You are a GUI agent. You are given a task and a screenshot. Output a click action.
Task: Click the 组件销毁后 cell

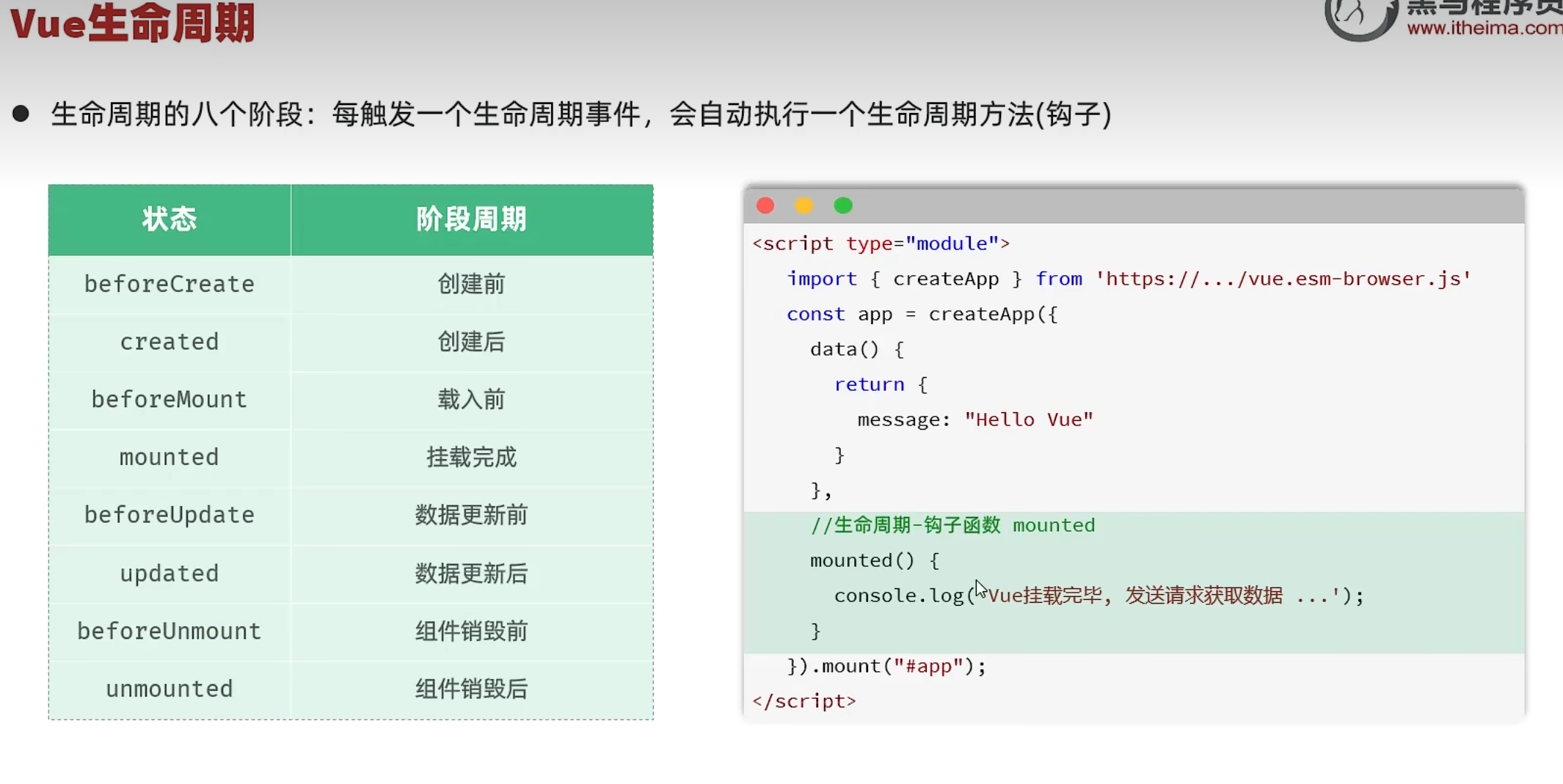coord(472,689)
